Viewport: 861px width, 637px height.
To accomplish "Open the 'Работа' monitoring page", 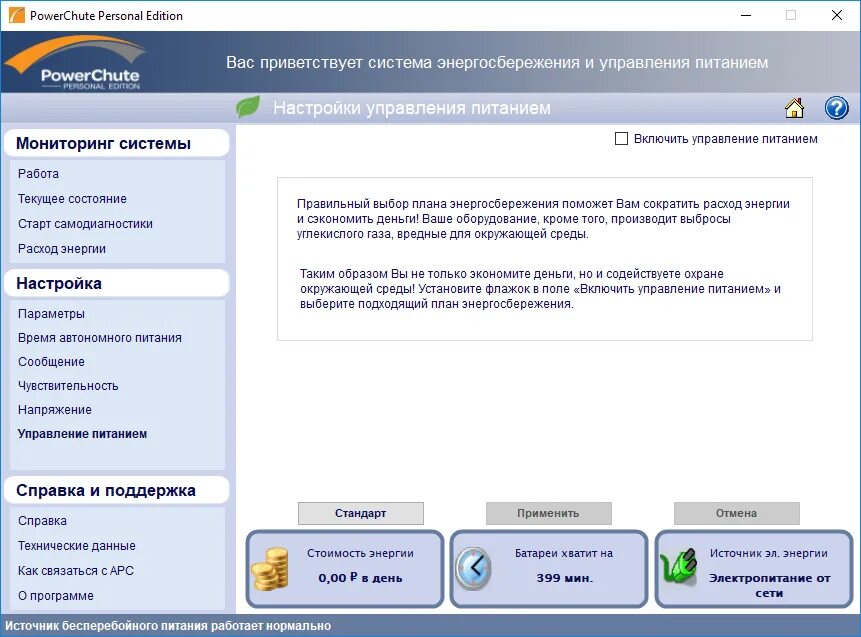I will click(38, 174).
